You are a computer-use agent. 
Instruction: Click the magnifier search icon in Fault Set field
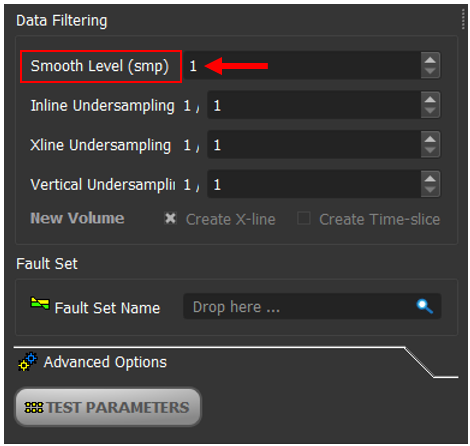point(425,306)
